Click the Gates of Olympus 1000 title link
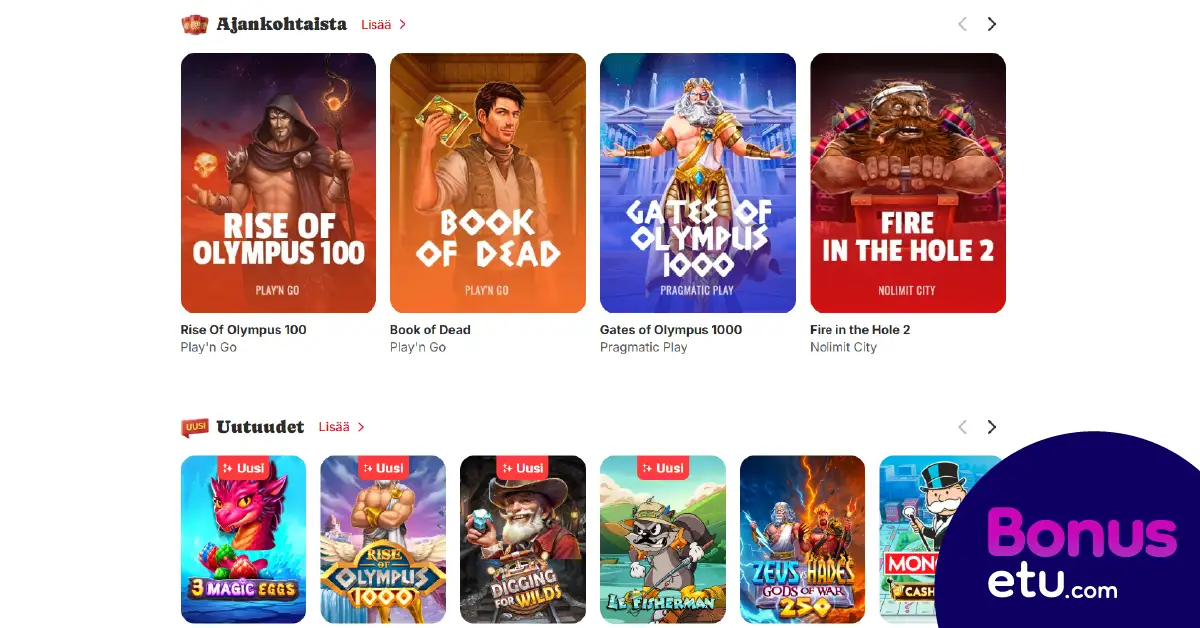Image resolution: width=1200 pixels, height=628 pixels. click(671, 330)
